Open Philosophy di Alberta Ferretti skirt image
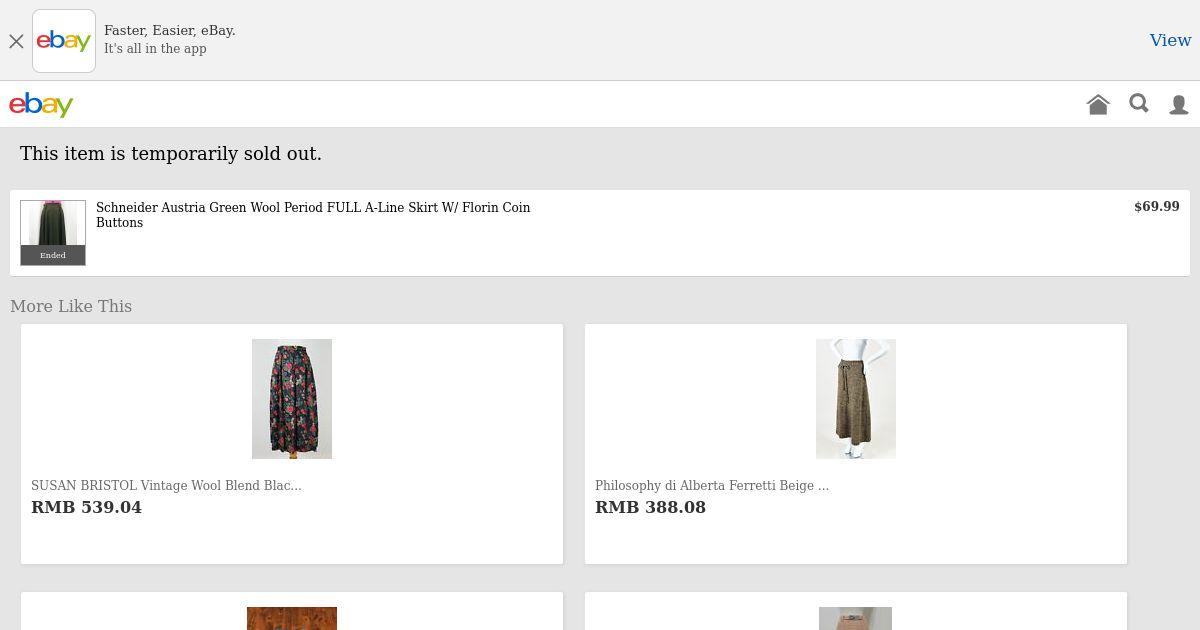Image resolution: width=1200 pixels, height=630 pixels. click(856, 399)
